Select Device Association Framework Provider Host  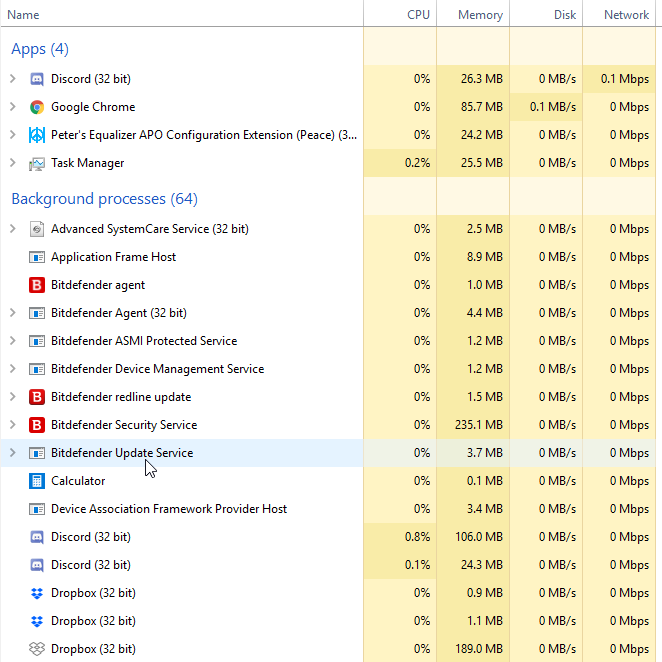coord(169,509)
